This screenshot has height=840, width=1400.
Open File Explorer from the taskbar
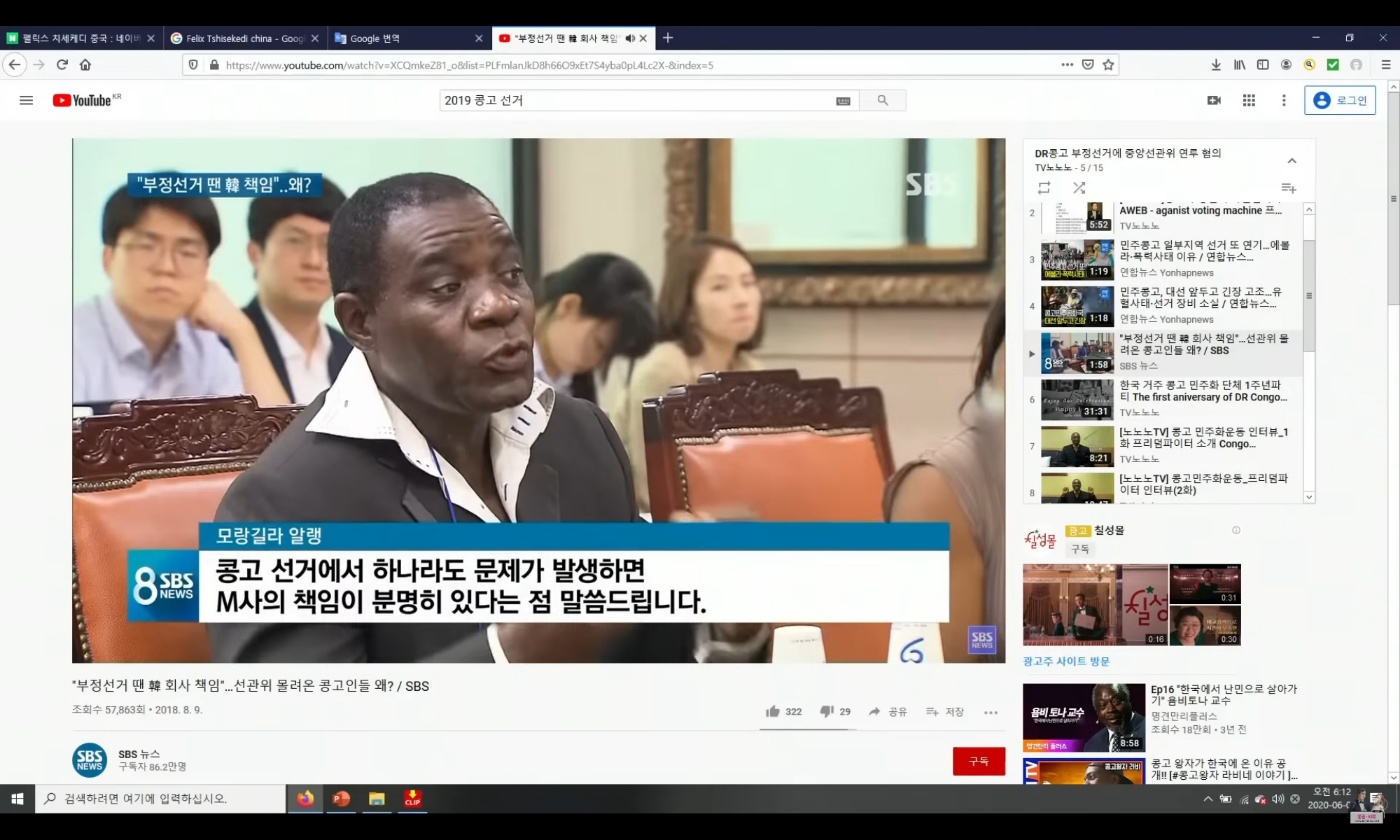tap(377, 798)
